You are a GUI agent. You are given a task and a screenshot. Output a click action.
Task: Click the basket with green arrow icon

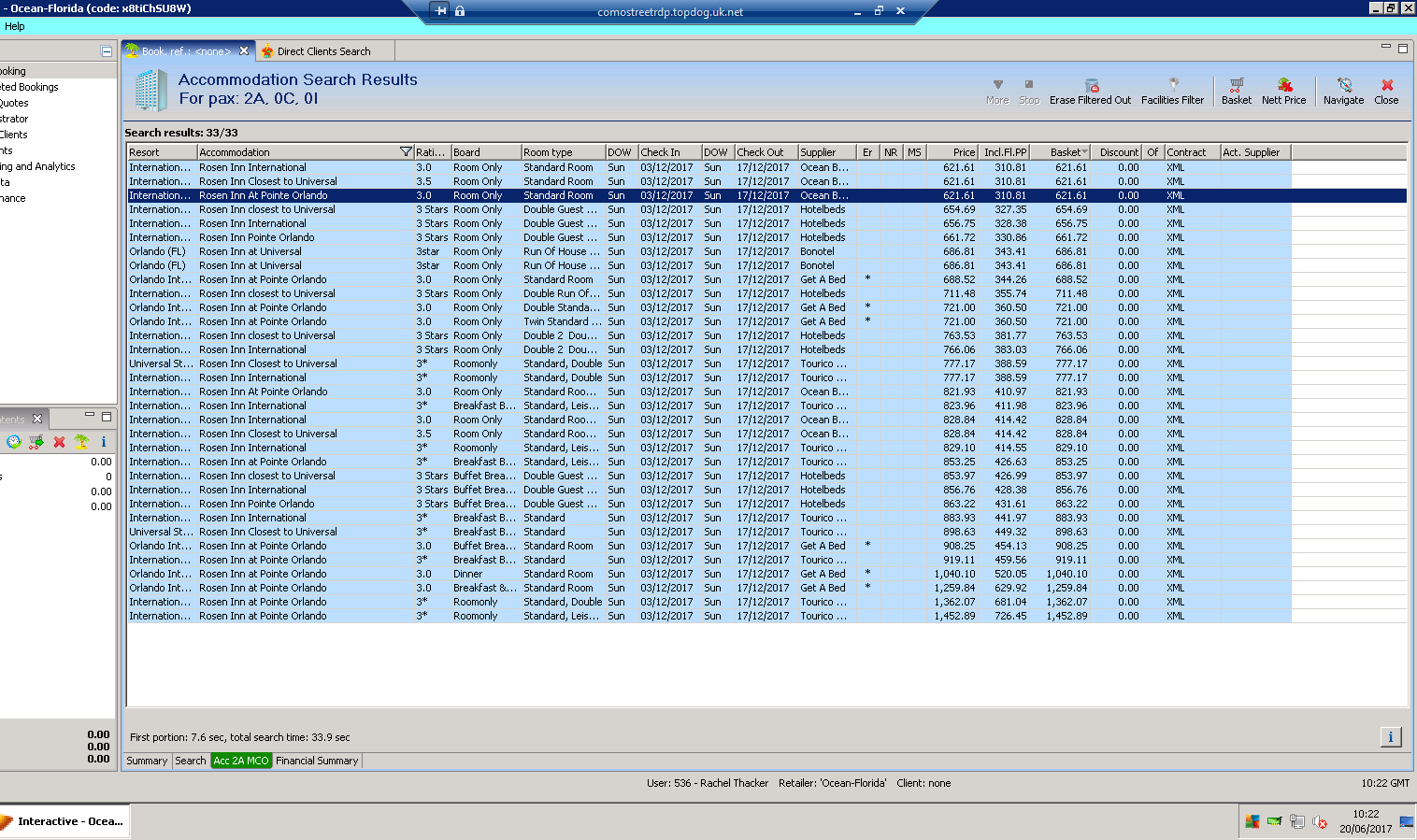36,442
